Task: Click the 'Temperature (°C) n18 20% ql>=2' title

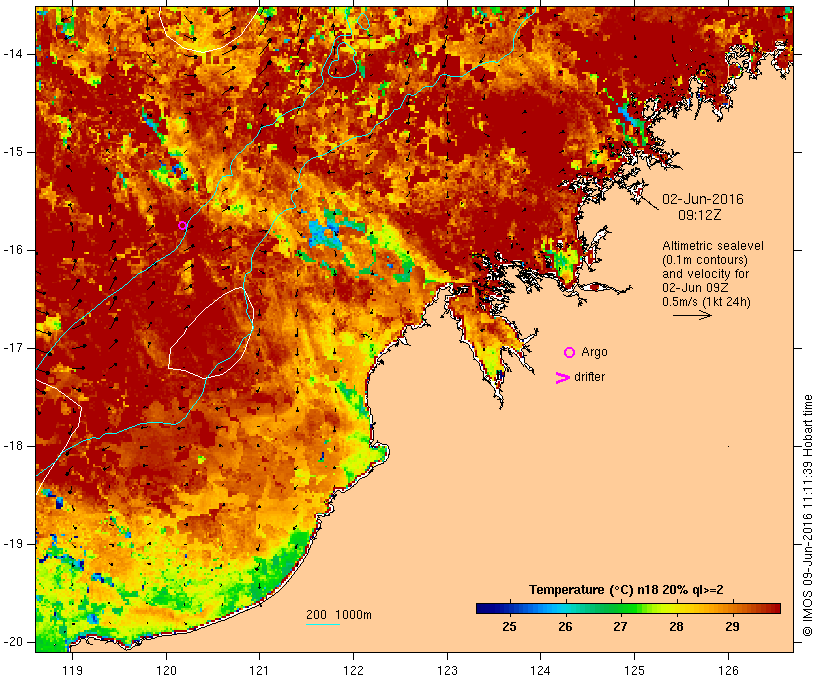Action: [x=626, y=590]
